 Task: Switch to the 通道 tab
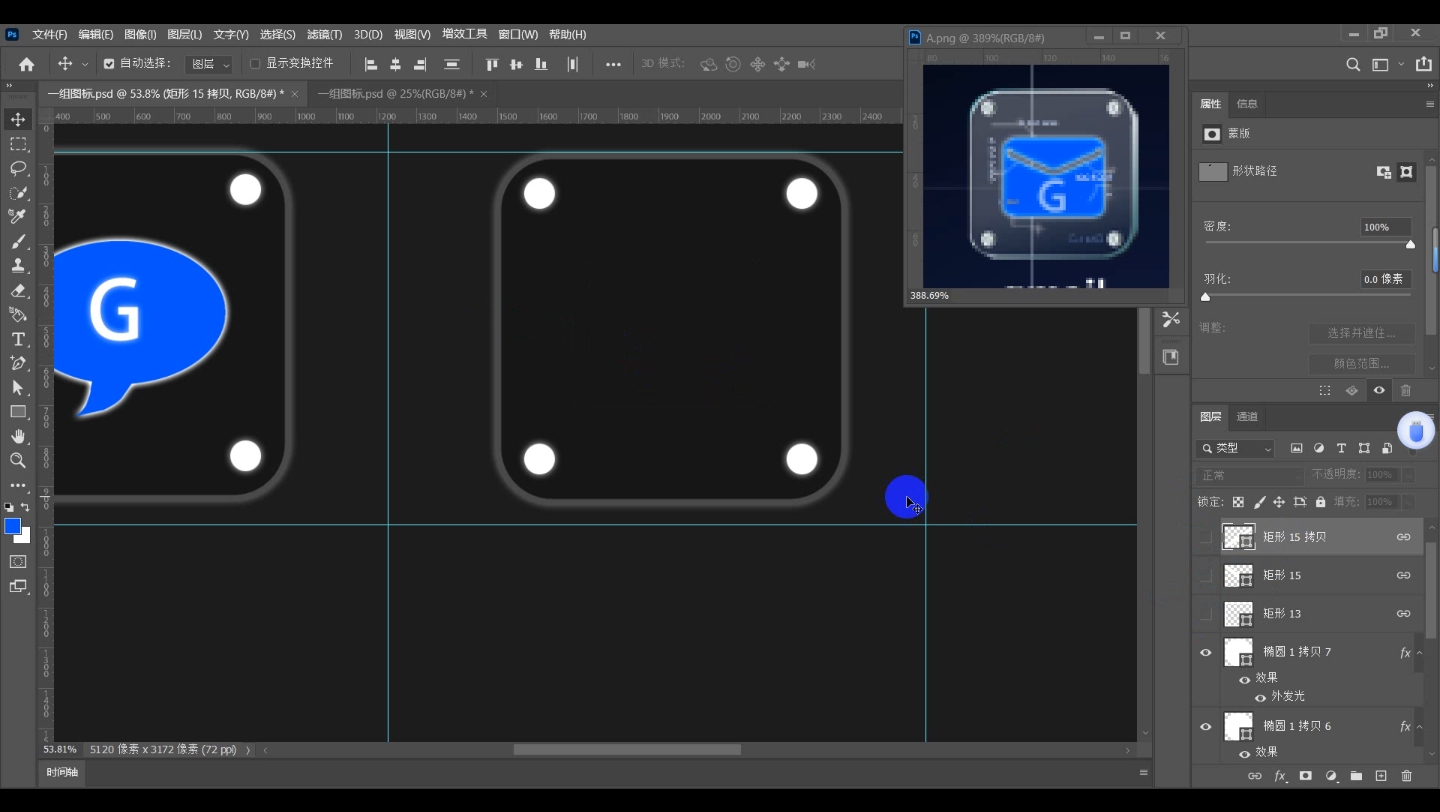coord(1247,417)
